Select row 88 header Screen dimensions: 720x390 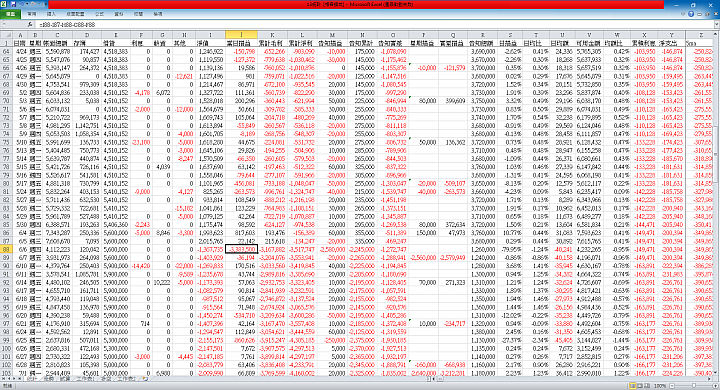pos(6,249)
